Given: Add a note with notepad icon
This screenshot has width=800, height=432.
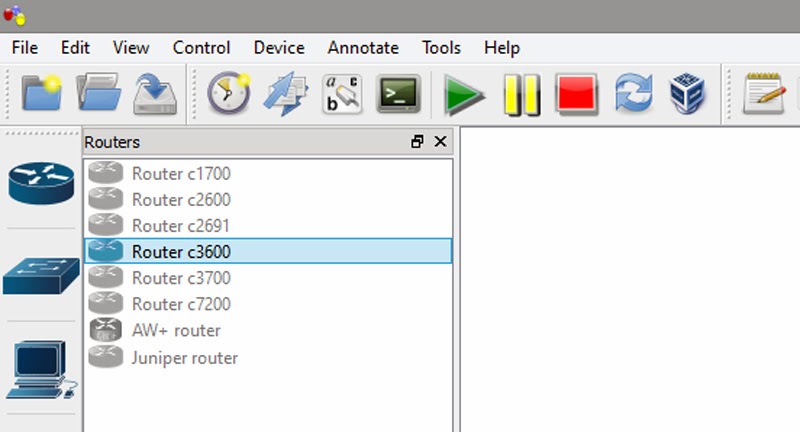Looking at the screenshot, I should (764, 93).
